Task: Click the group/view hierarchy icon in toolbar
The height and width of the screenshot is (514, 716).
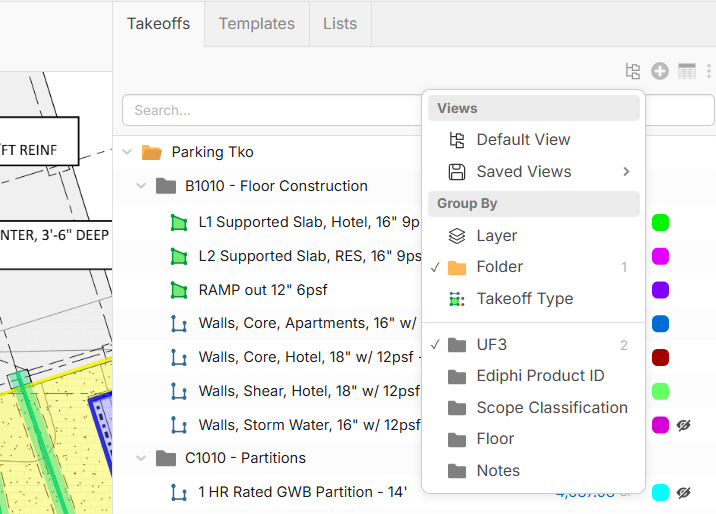Action: (632, 71)
